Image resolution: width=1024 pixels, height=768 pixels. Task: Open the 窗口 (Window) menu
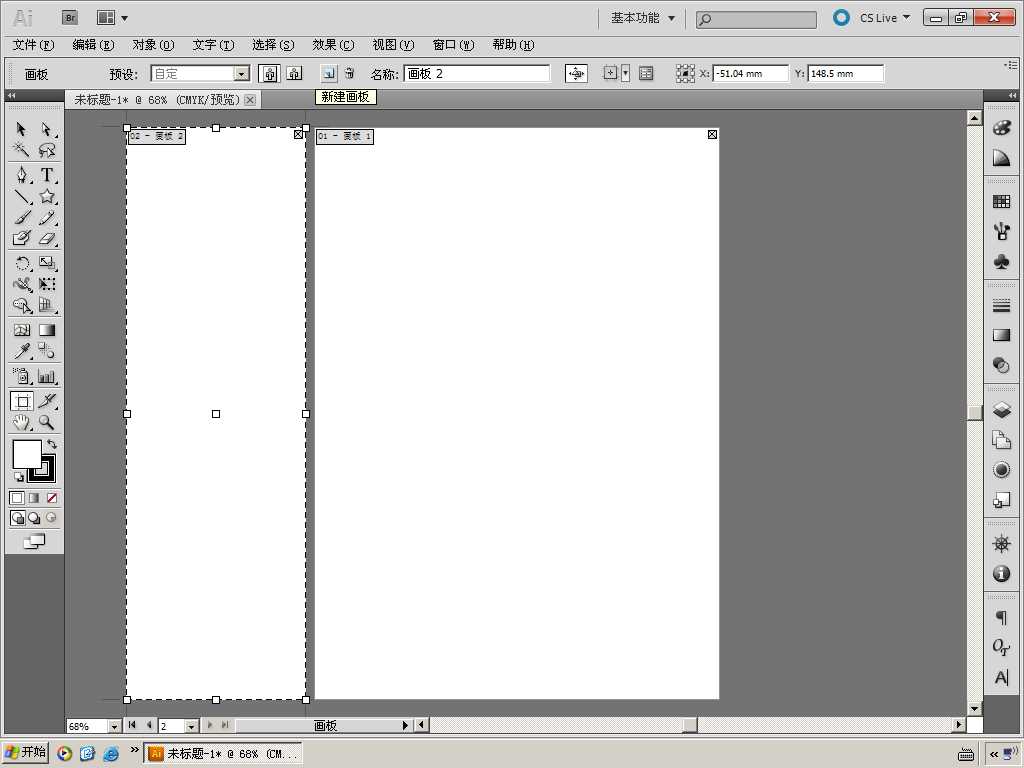pyautogui.click(x=453, y=45)
